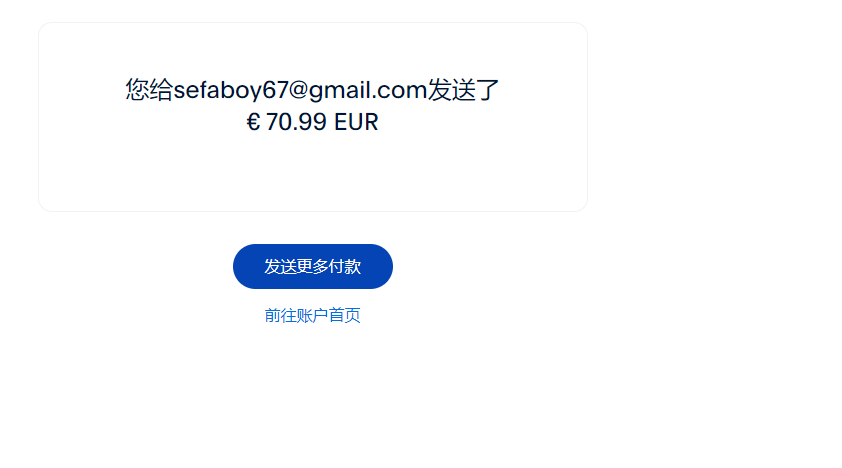The width and height of the screenshot is (842, 468).
Task: Click the @ sign in the email
Action: point(299,90)
